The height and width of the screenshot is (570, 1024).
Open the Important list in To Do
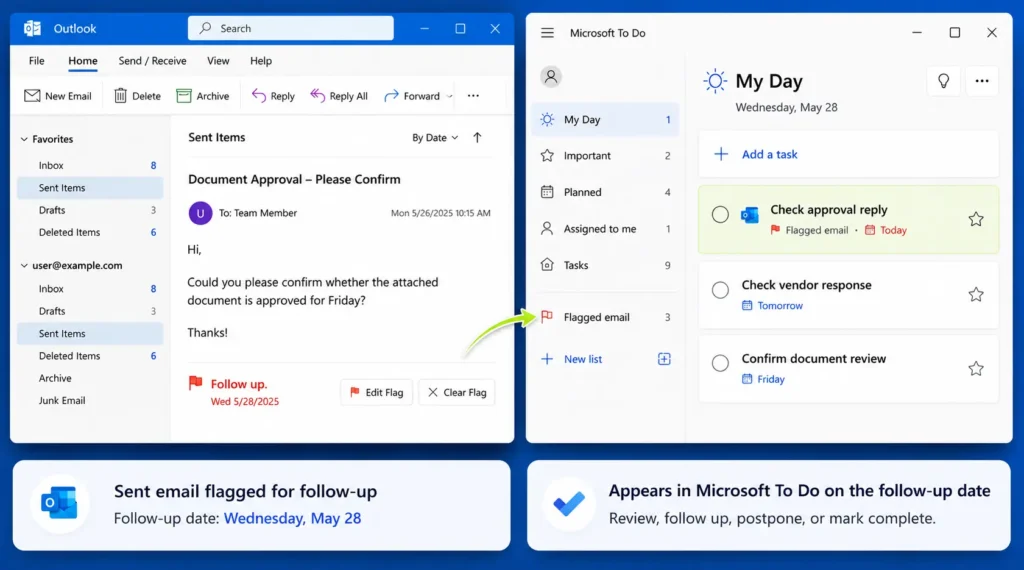(605, 155)
